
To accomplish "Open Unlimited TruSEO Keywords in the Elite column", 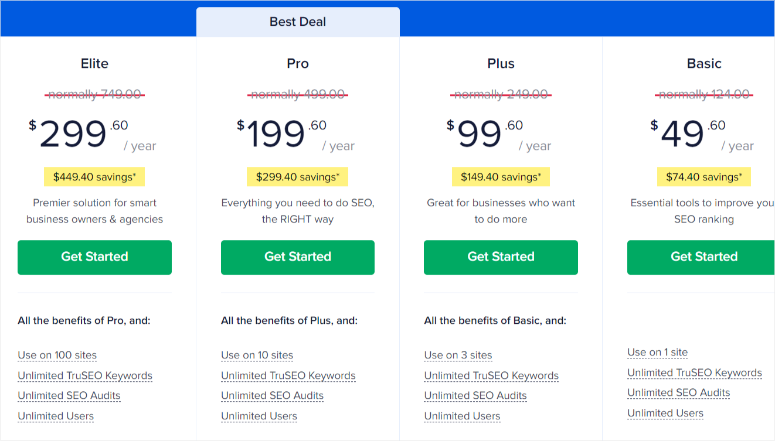I will pyautogui.click(x=85, y=376).
